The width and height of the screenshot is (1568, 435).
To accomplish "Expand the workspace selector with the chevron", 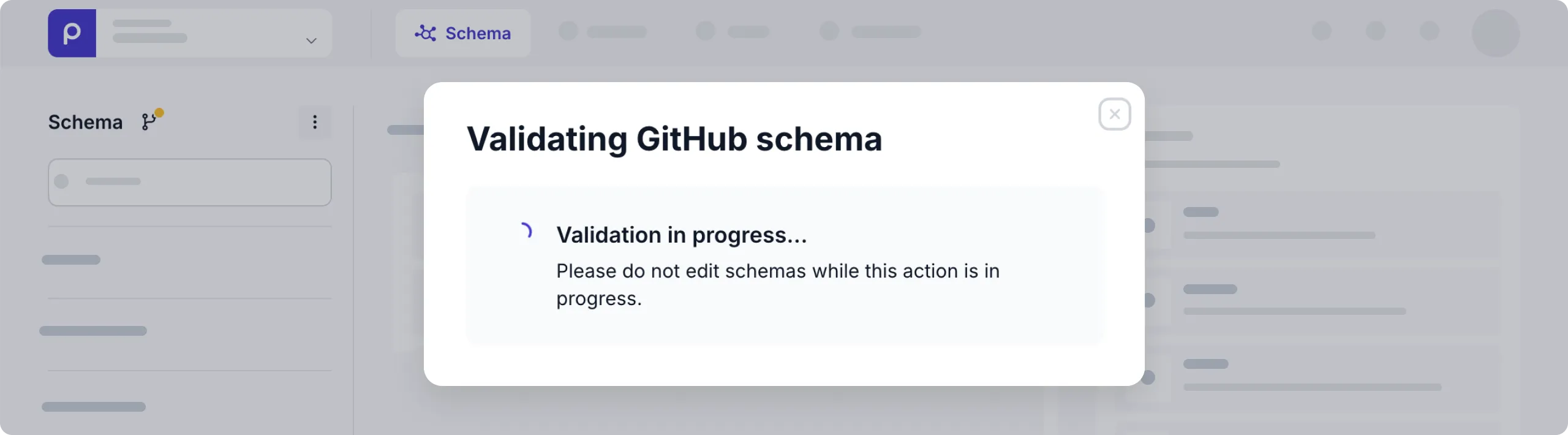I will point(311,39).
